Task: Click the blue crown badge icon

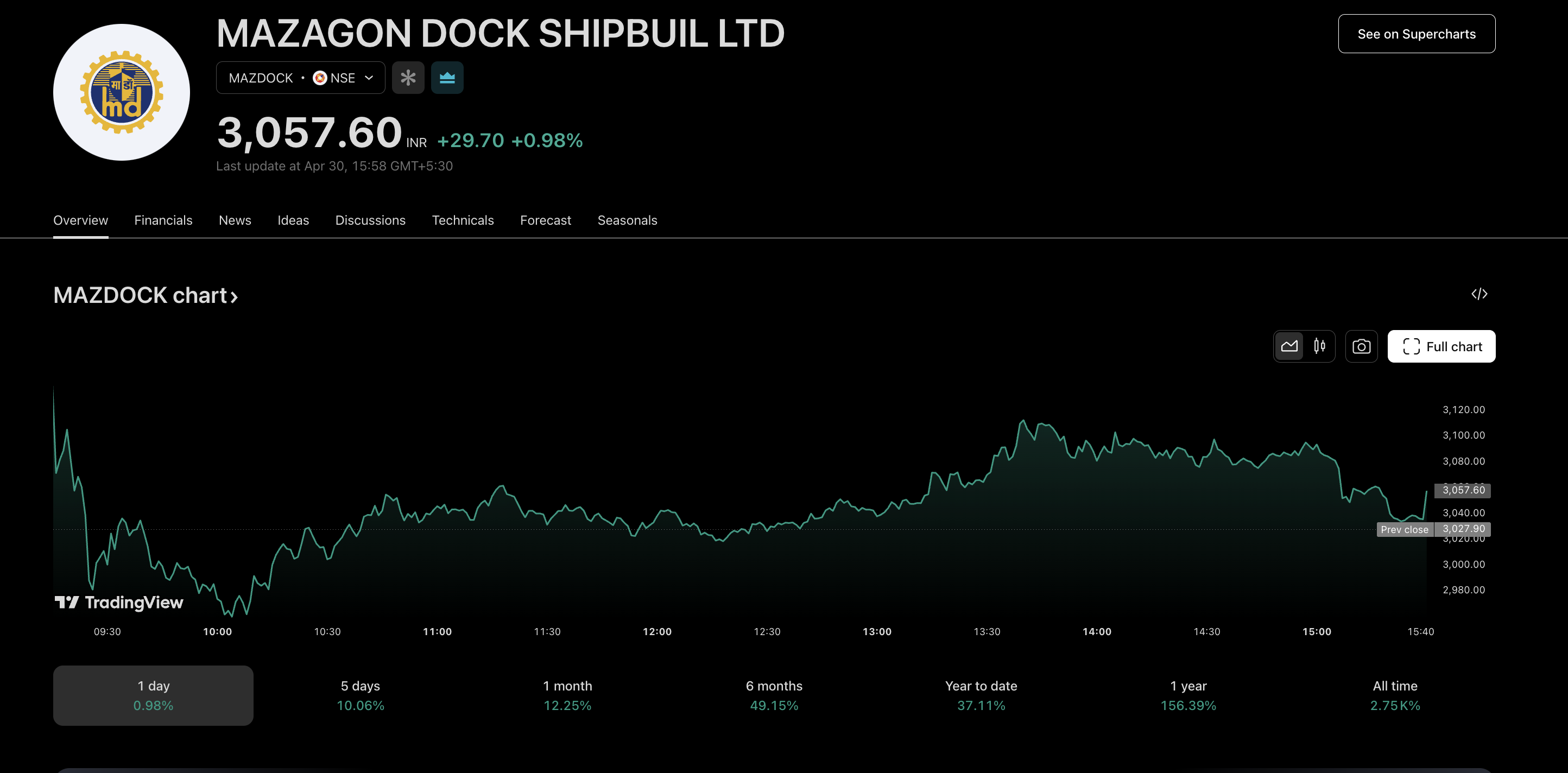Action: click(x=447, y=78)
